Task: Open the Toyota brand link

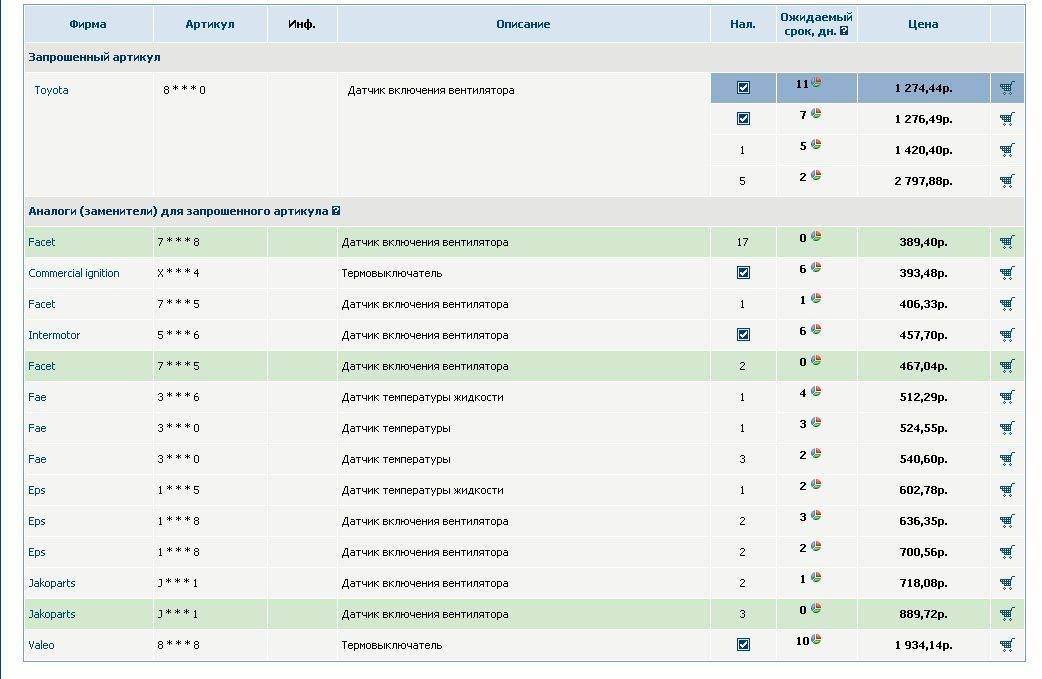Action: click(x=51, y=90)
